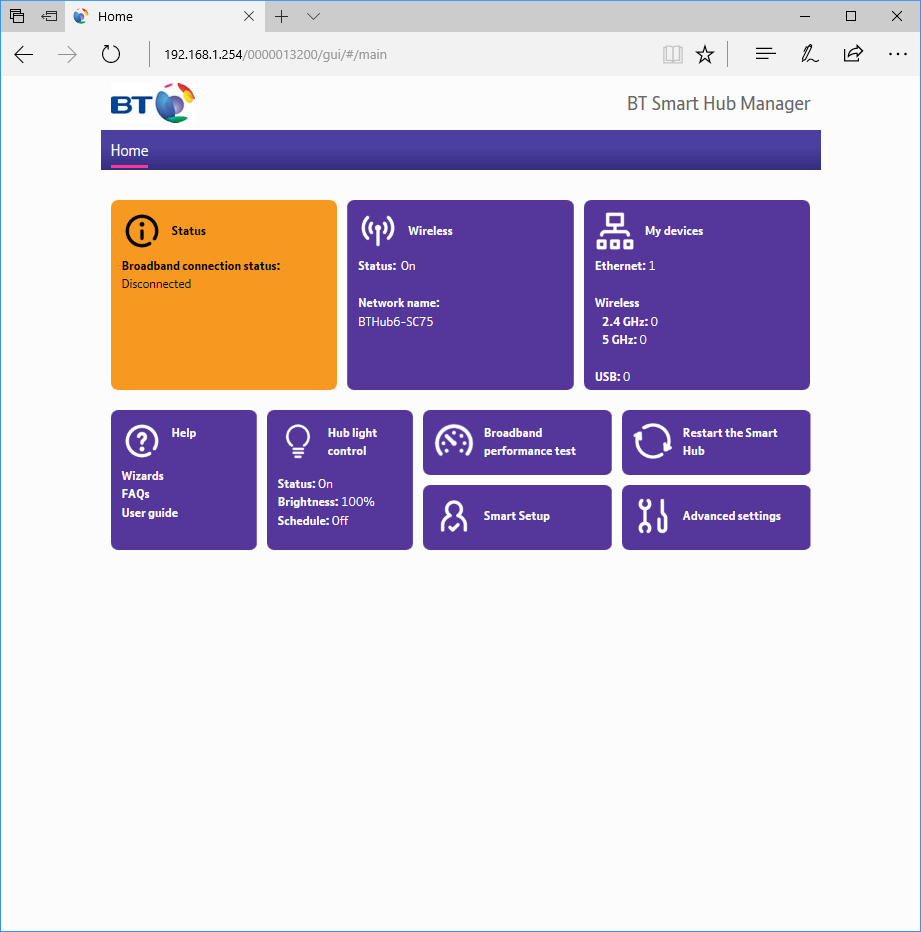Open the FAQs link
921x932 pixels.
click(x=135, y=494)
